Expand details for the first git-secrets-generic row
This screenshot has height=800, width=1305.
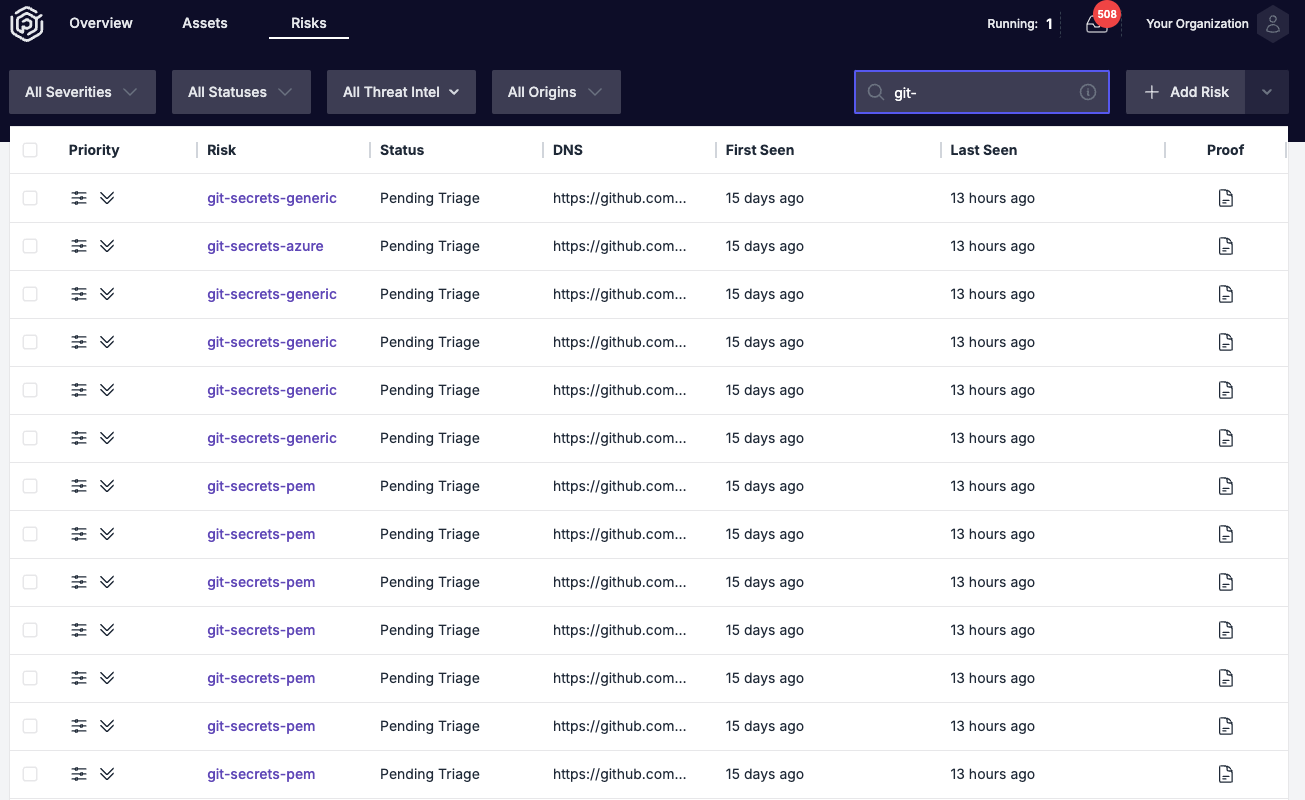tap(107, 198)
